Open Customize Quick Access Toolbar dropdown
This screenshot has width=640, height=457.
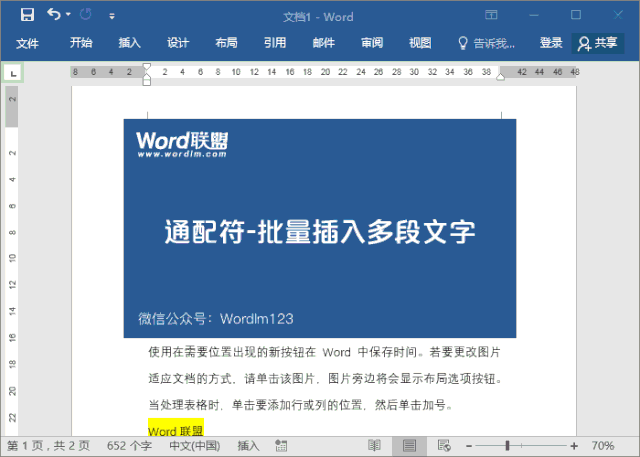(x=112, y=16)
